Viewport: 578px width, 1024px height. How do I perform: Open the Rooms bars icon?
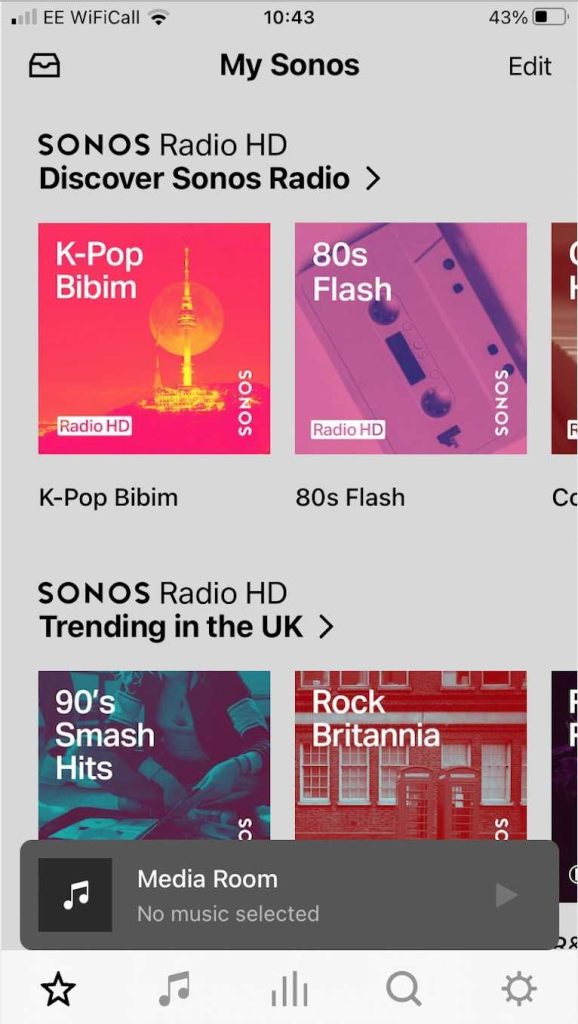(289, 989)
